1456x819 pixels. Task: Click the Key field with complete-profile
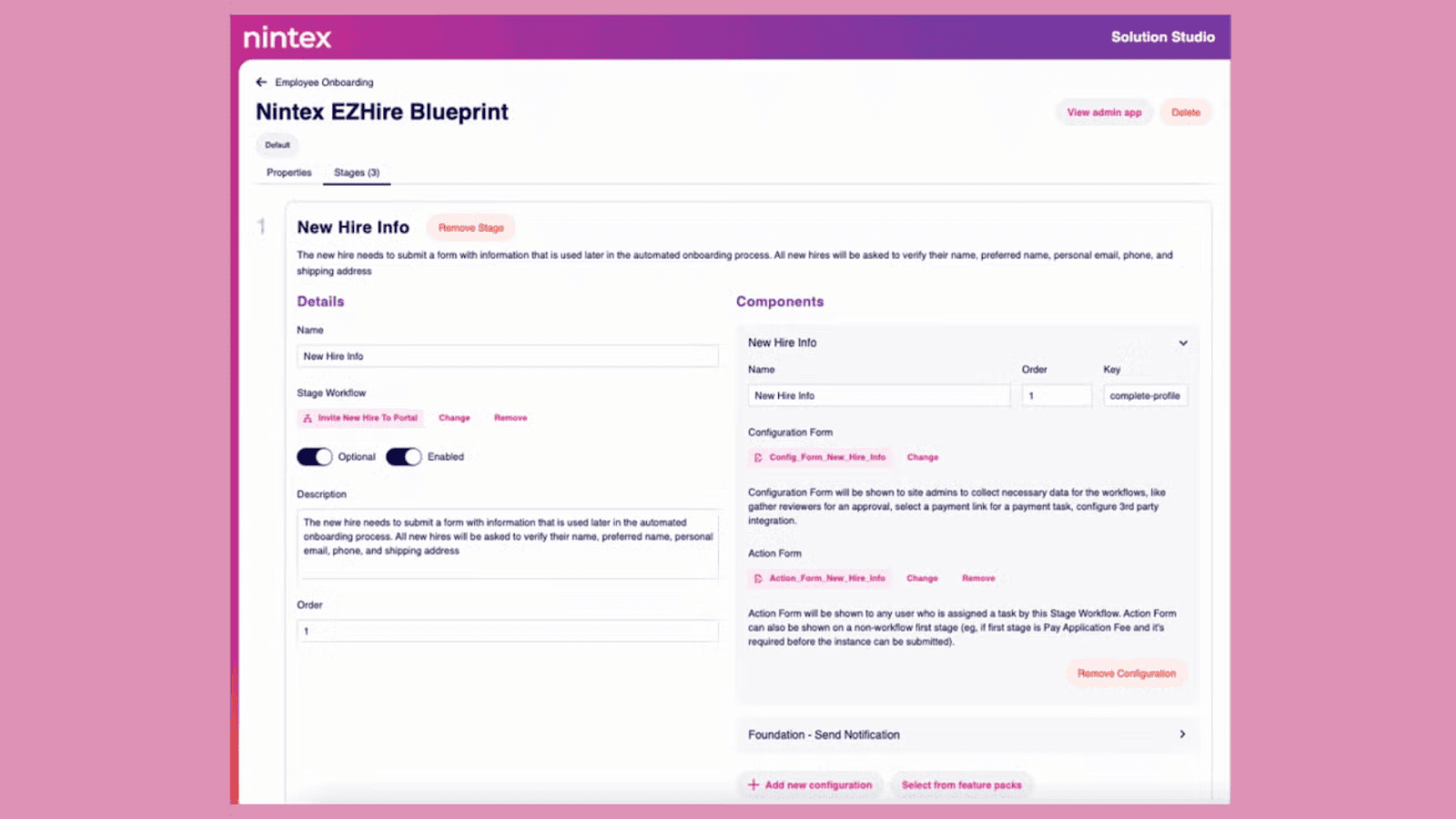point(1145,396)
